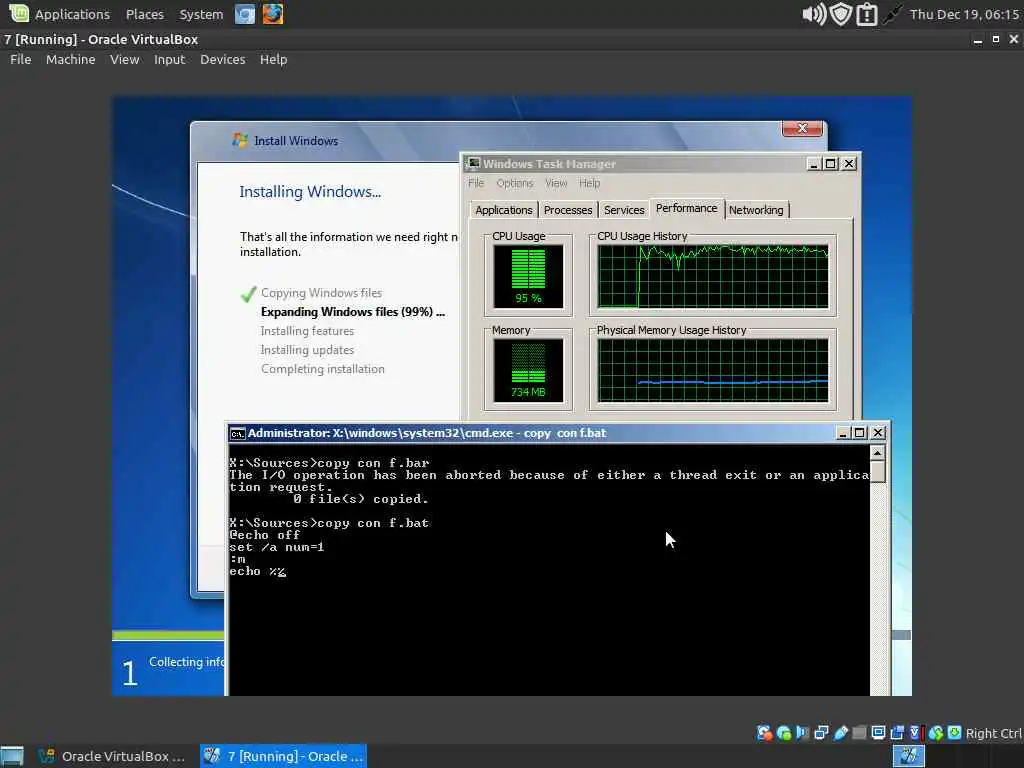Open the VirtualBox Input menu
Viewport: 1024px width, 768px height.
[169, 59]
